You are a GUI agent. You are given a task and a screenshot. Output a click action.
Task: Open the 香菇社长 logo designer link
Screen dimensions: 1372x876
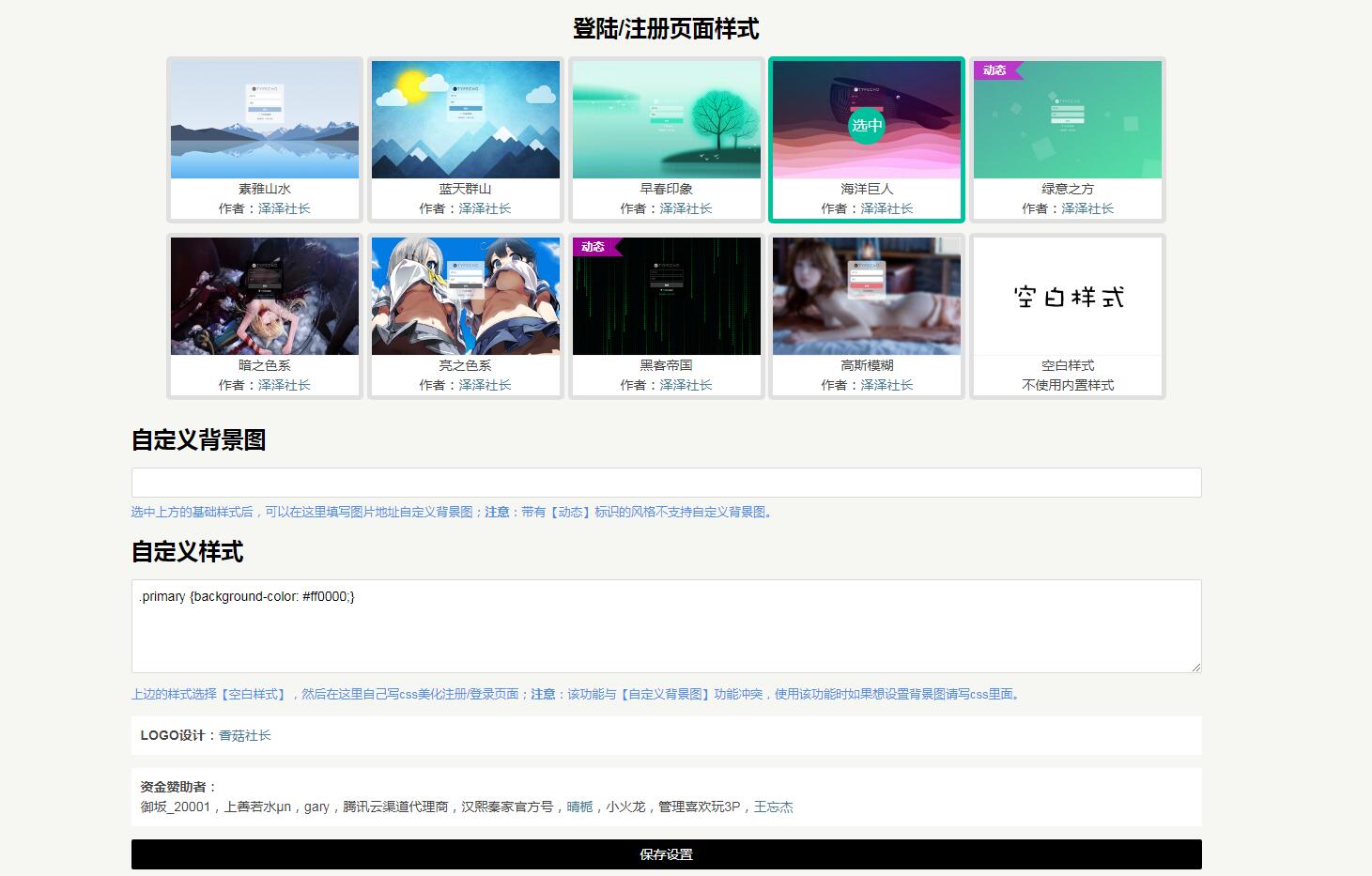pyautogui.click(x=245, y=735)
